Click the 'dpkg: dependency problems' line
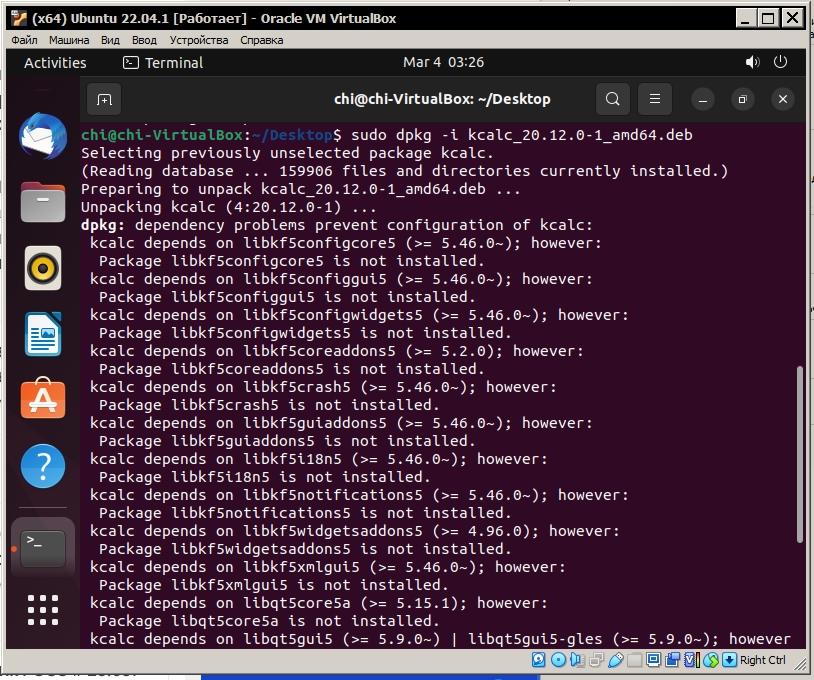Viewport: 814px width, 680px height. (336, 225)
